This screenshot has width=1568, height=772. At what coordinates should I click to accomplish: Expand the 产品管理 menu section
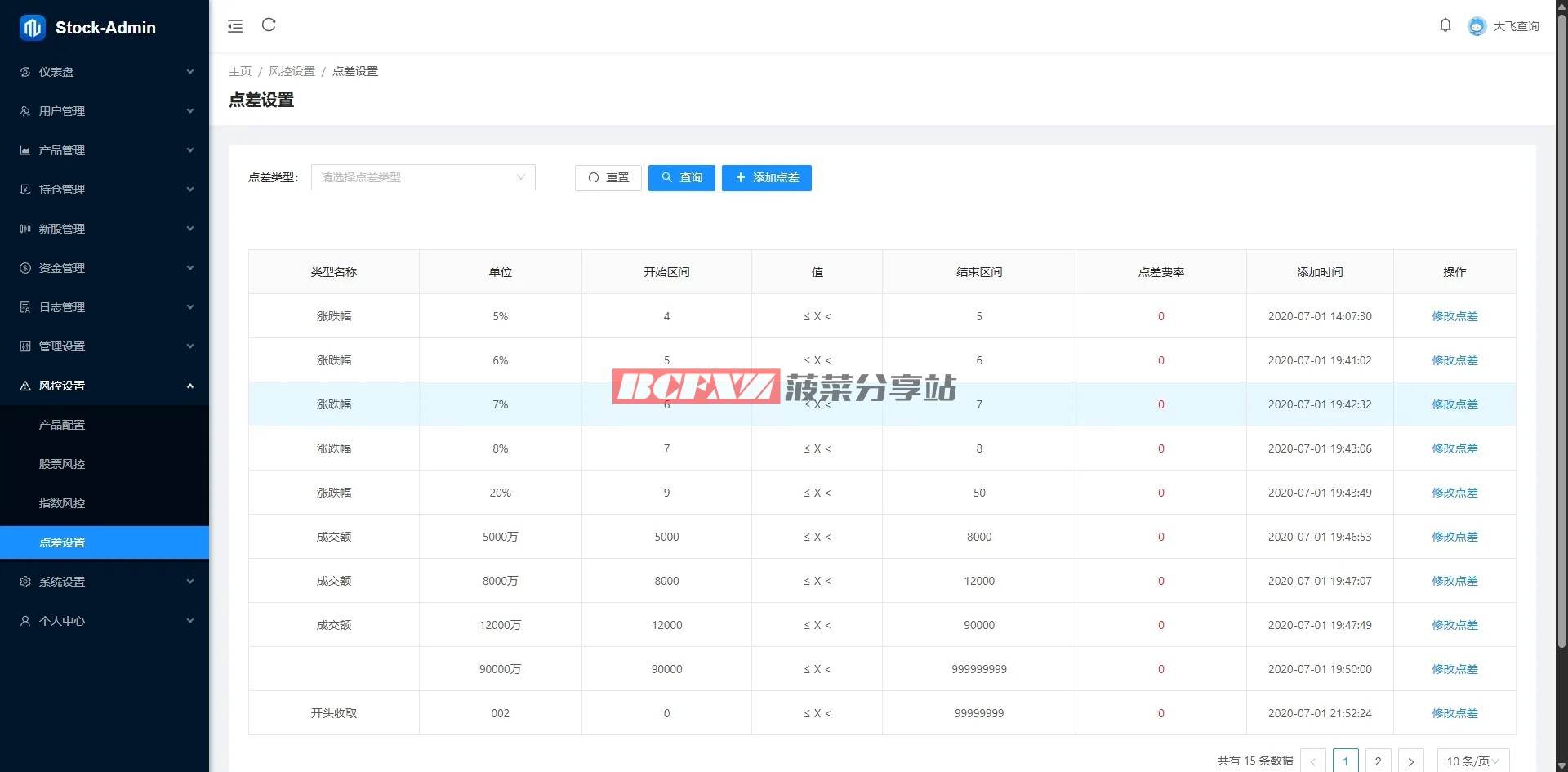[x=105, y=150]
